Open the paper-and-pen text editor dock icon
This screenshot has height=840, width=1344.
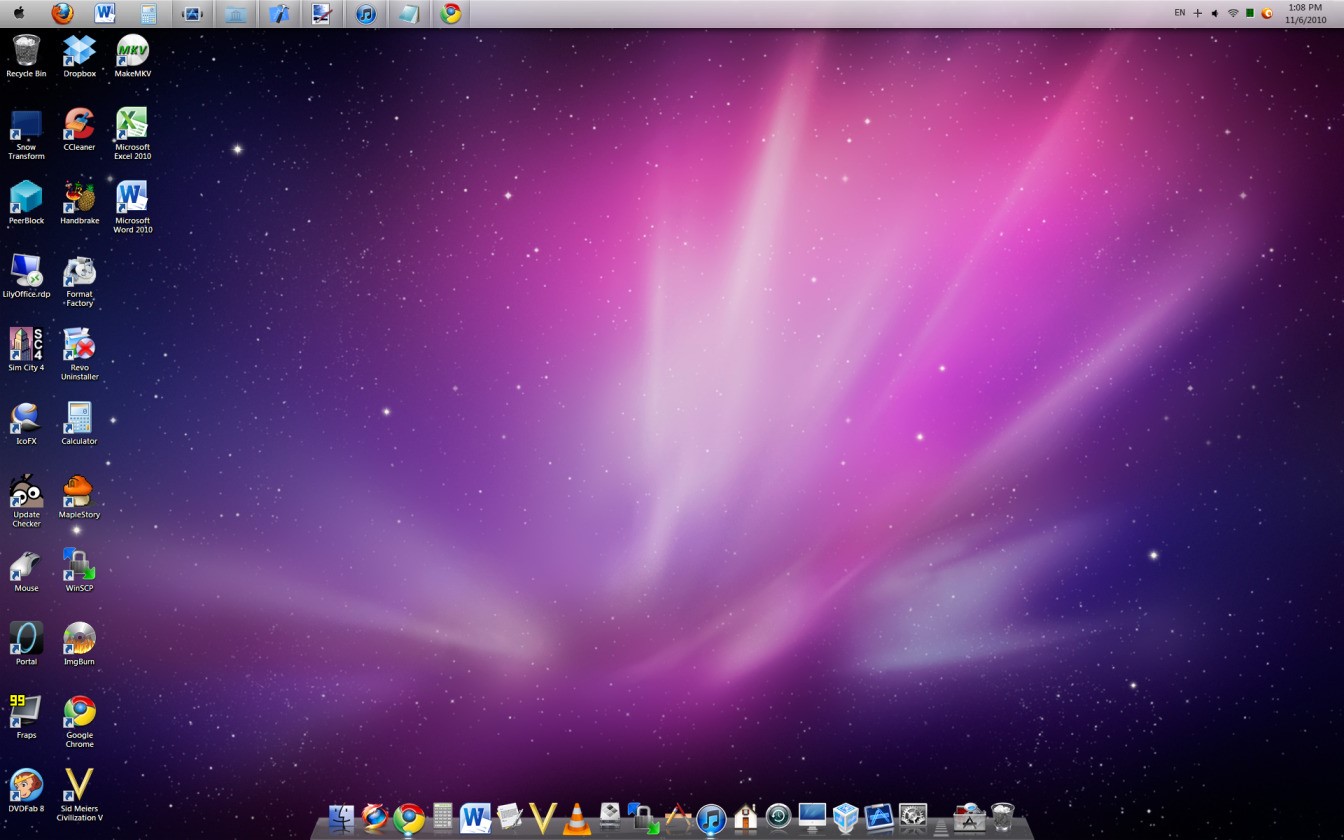[x=509, y=817]
